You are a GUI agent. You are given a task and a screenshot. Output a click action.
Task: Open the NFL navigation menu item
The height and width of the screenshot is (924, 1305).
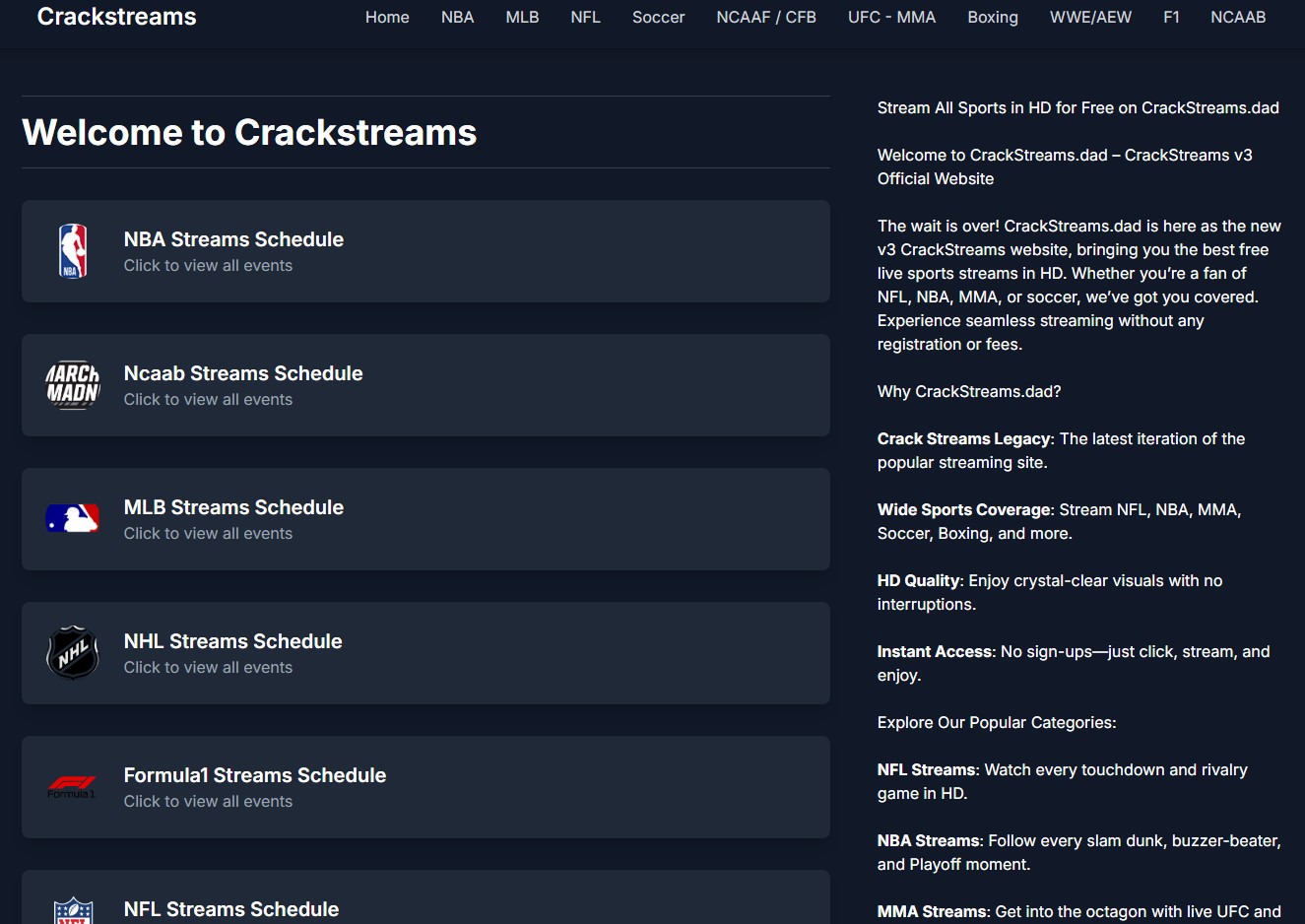click(586, 17)
